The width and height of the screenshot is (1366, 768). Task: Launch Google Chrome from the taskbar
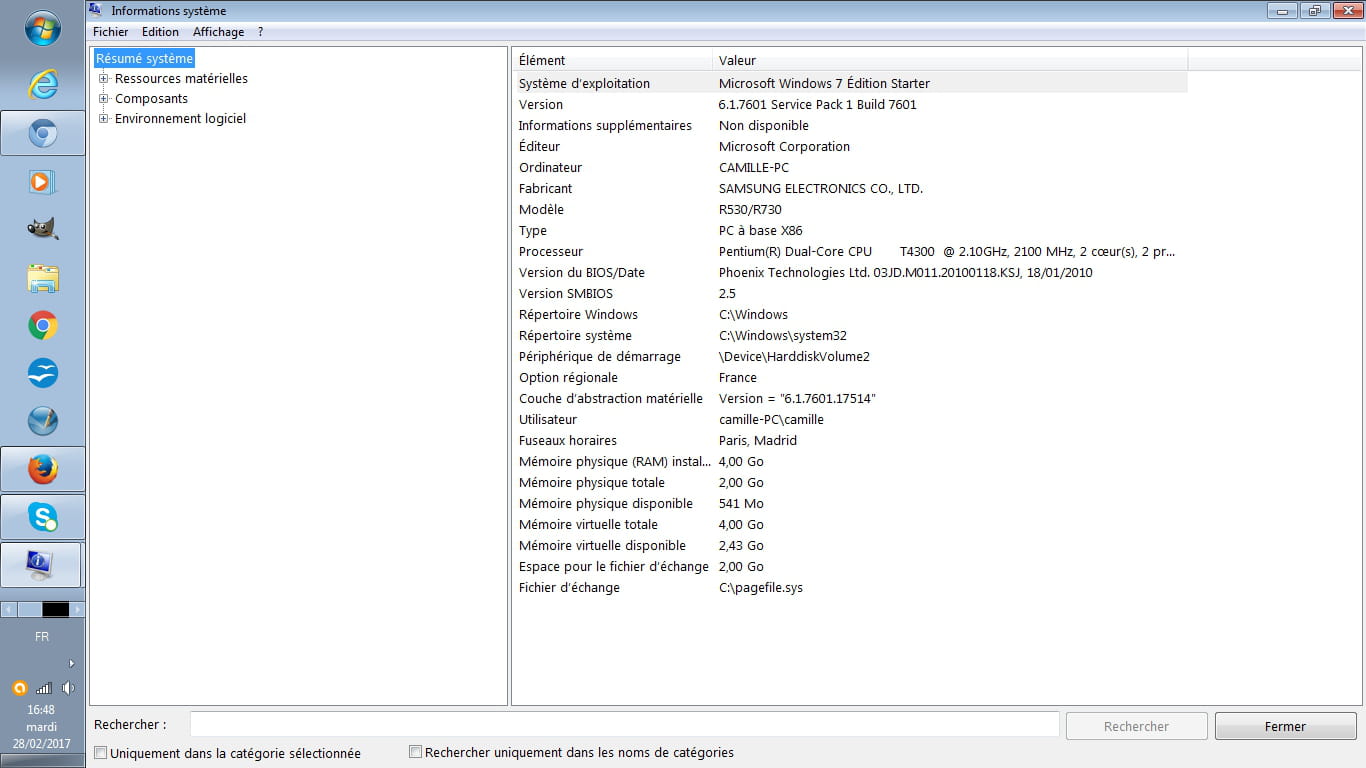pos(43,325)
